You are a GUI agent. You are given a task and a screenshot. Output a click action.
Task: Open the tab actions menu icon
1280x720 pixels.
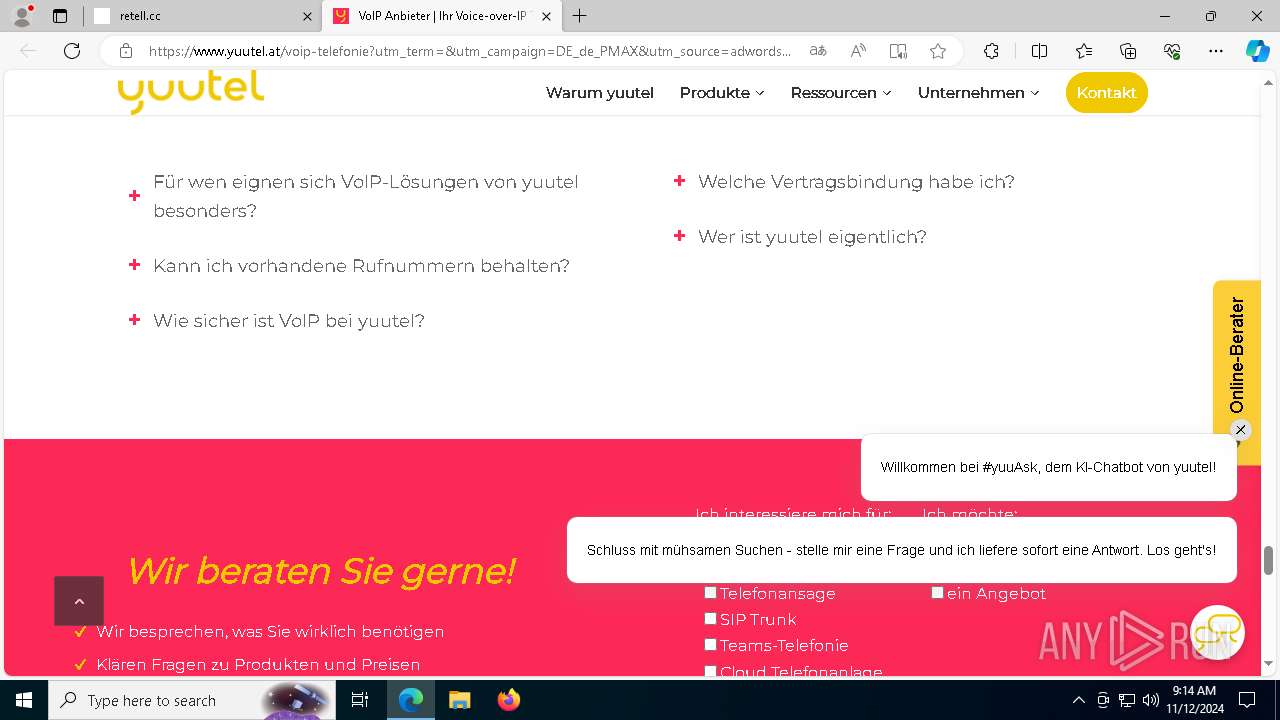60,16
